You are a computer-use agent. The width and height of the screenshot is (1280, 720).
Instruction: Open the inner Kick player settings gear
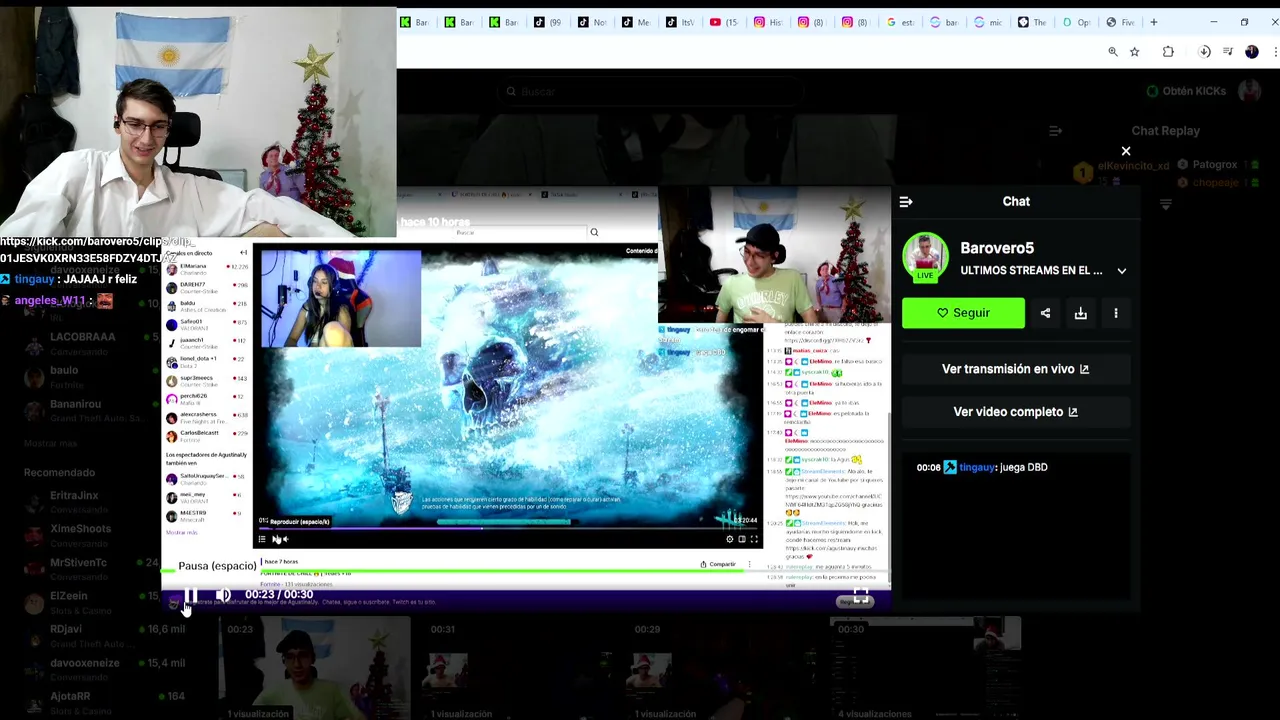pyautogui.click(x=729, y=539)
